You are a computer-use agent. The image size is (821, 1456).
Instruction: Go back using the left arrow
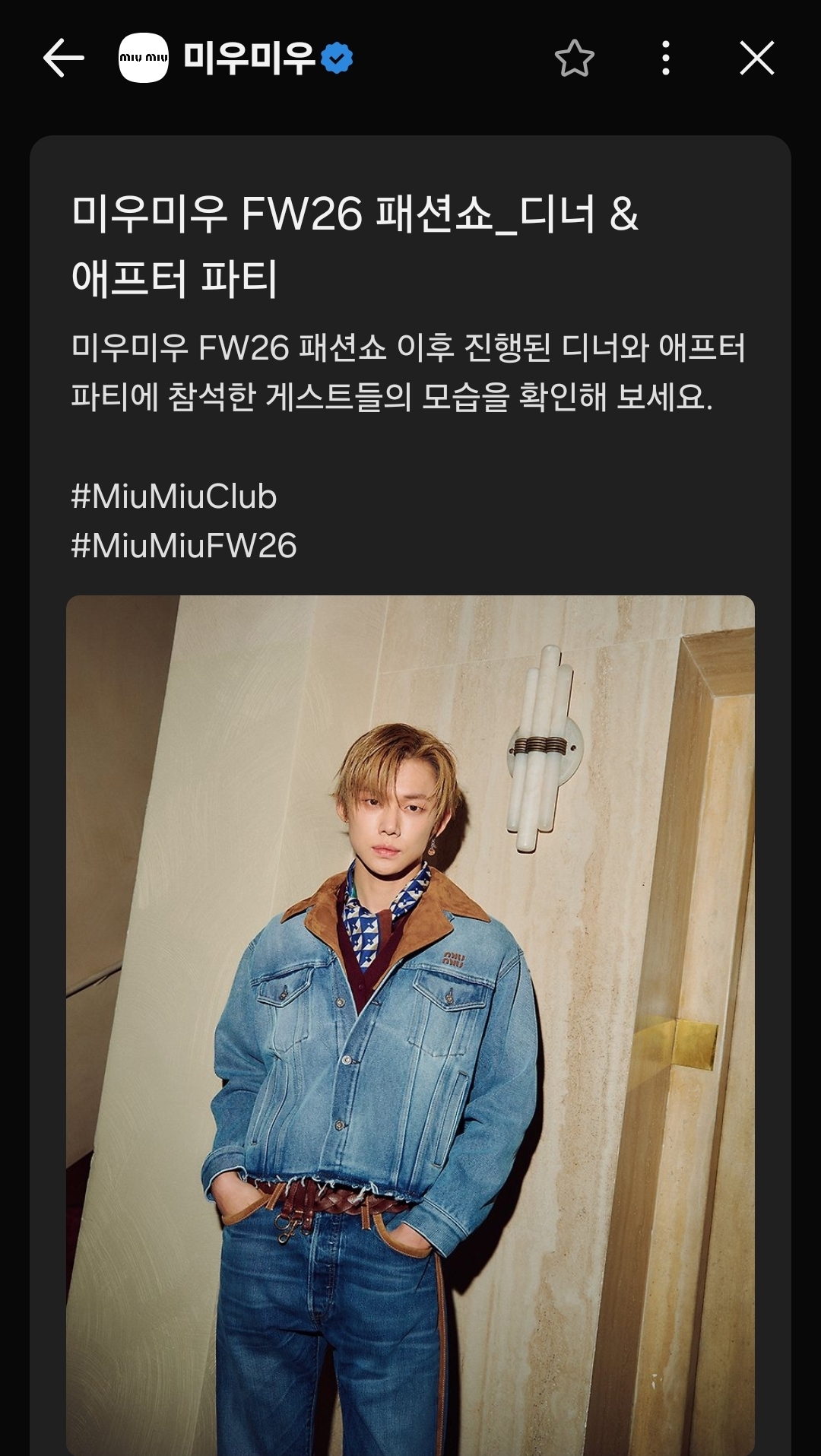63,59
